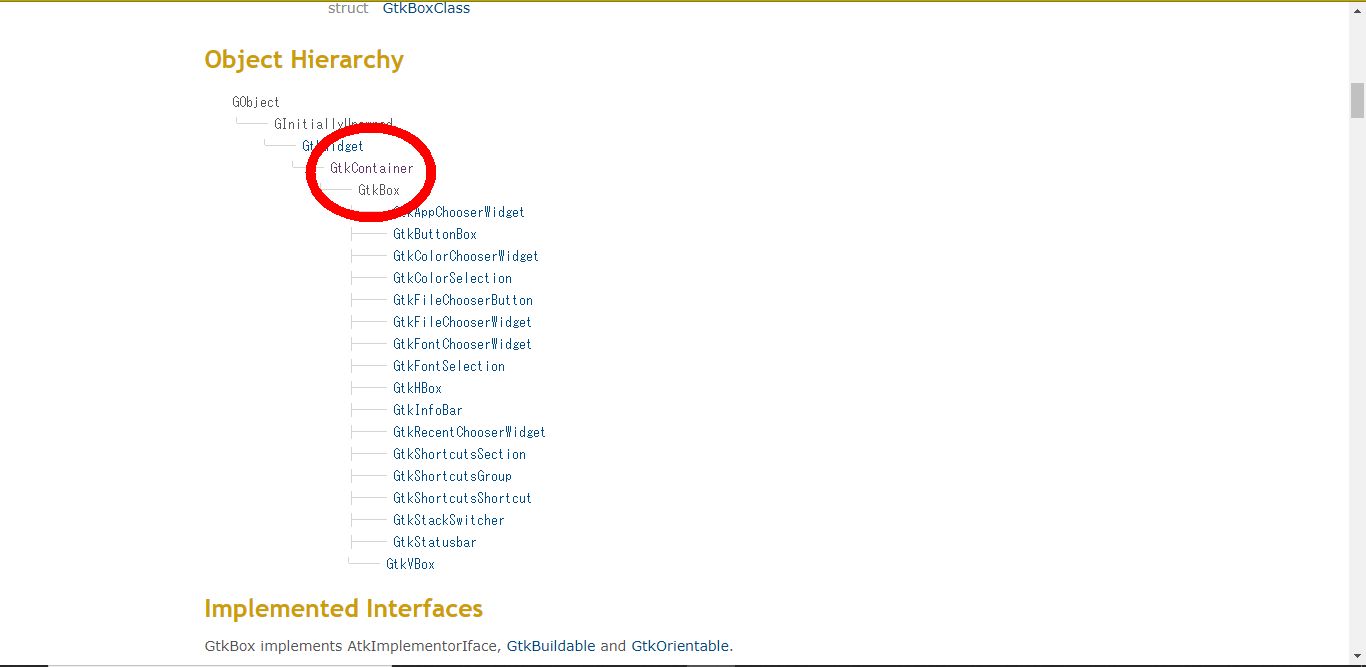The height and width of the screenshot is (667, 1366).
Task: Open the GtkFileChooserButton link
Action: click(x=463, y=300)
